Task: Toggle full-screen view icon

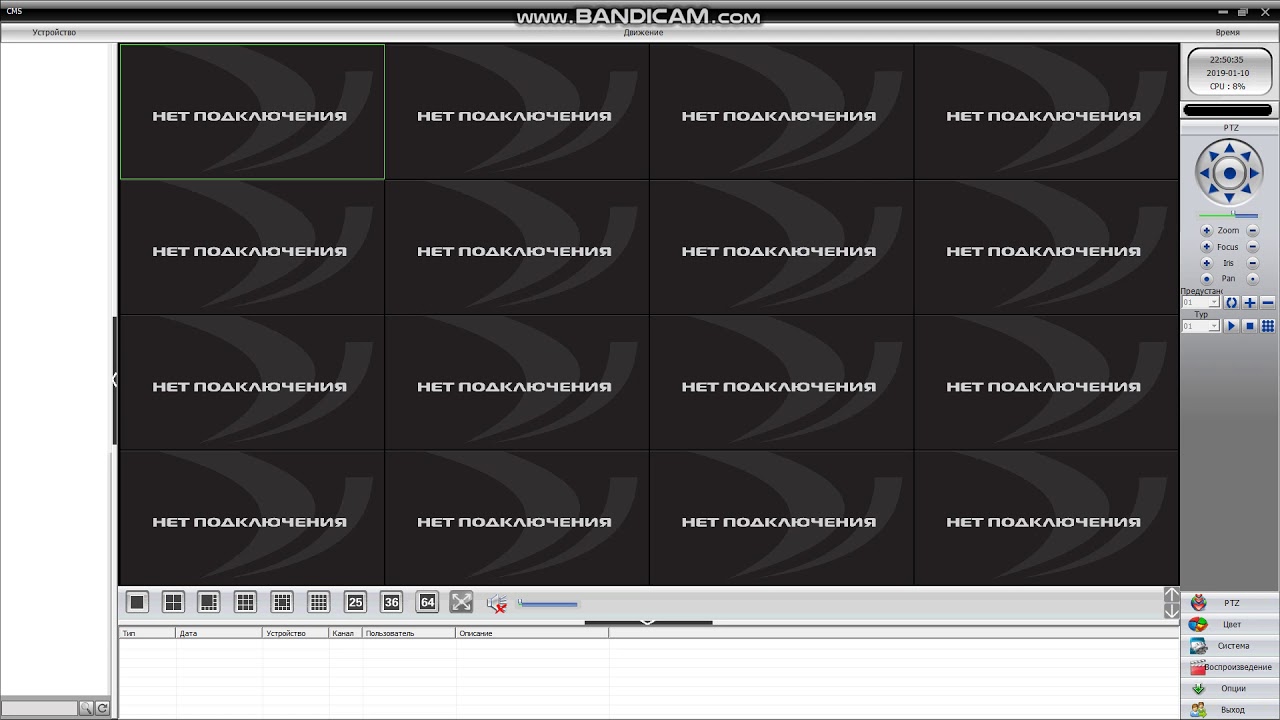Action: (461, 602)
